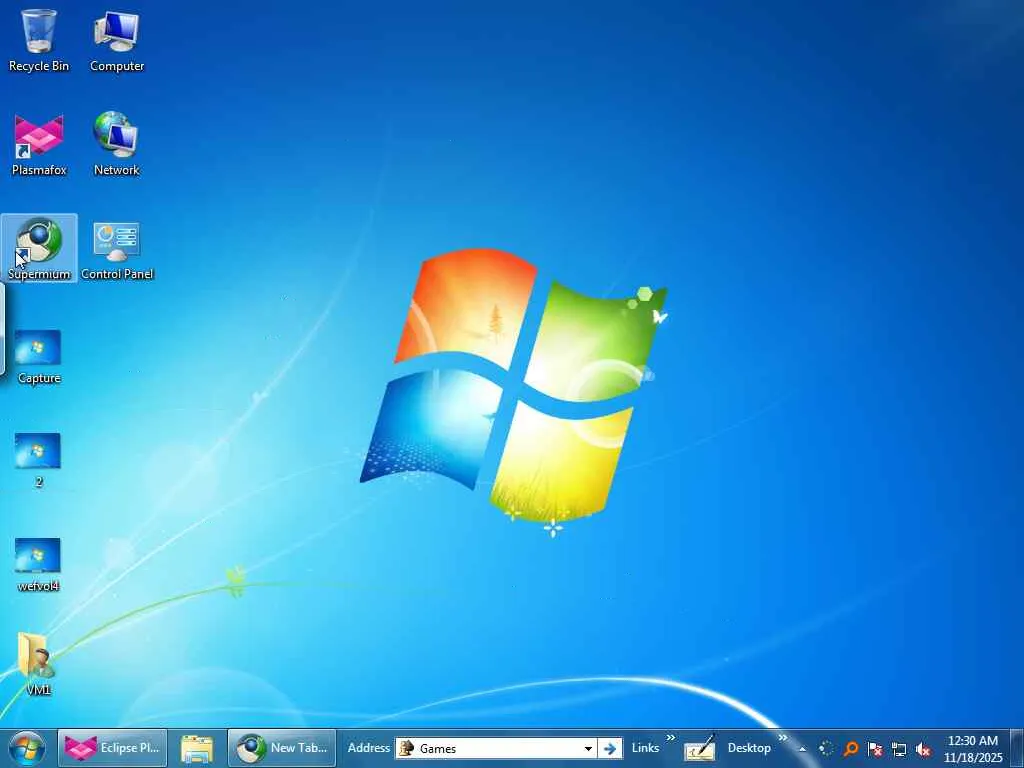Select the image file named 2
1024x768 pixels.
click(39, 460)
